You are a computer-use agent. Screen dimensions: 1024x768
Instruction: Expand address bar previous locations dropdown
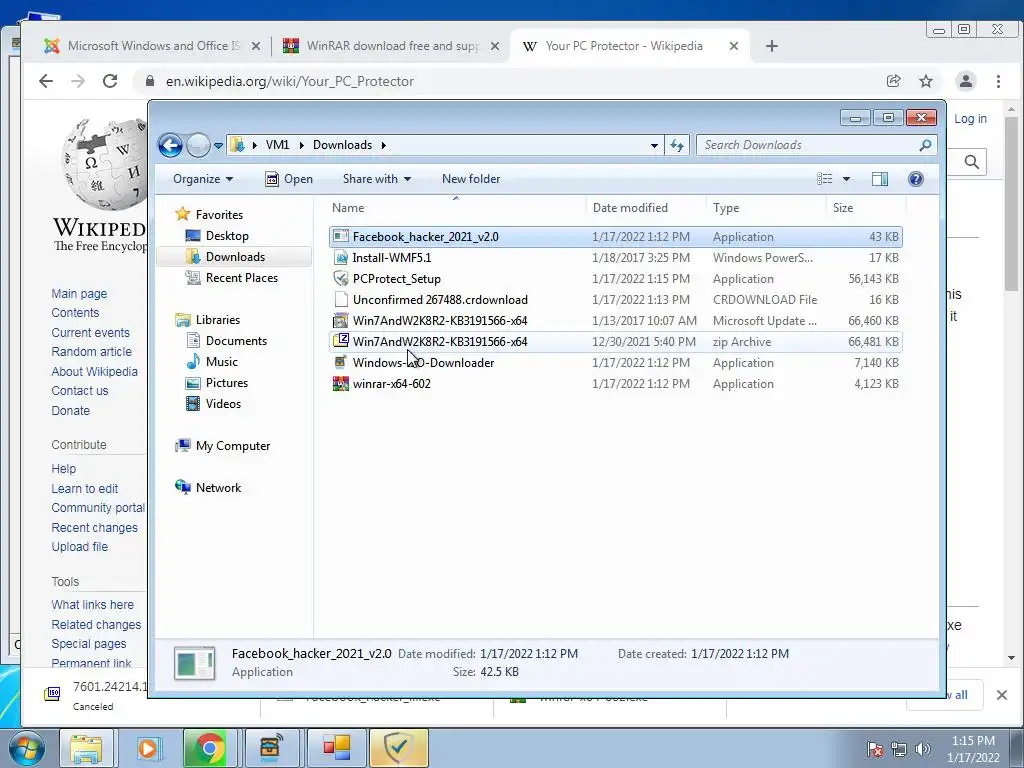[654, 146]
